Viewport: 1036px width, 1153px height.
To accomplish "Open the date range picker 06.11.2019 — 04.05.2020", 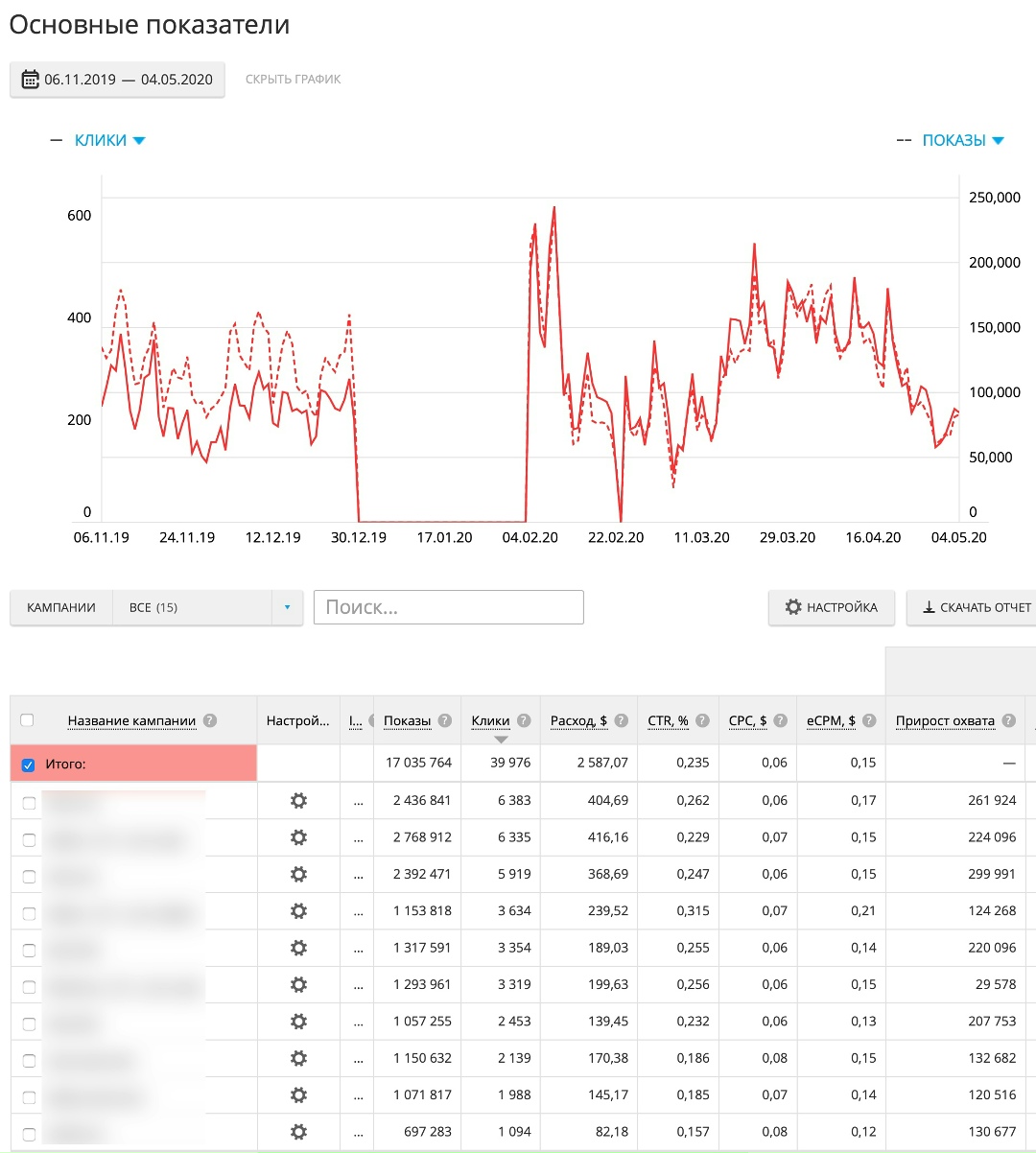I will 117,80.
